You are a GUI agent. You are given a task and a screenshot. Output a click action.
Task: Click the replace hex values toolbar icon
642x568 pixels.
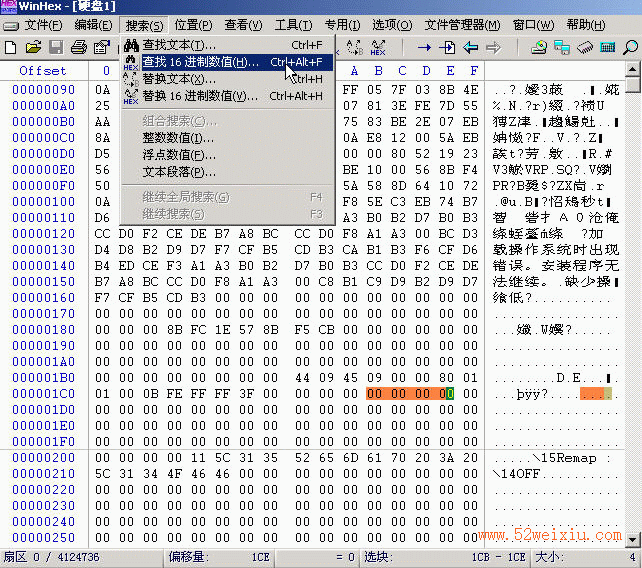378,48
